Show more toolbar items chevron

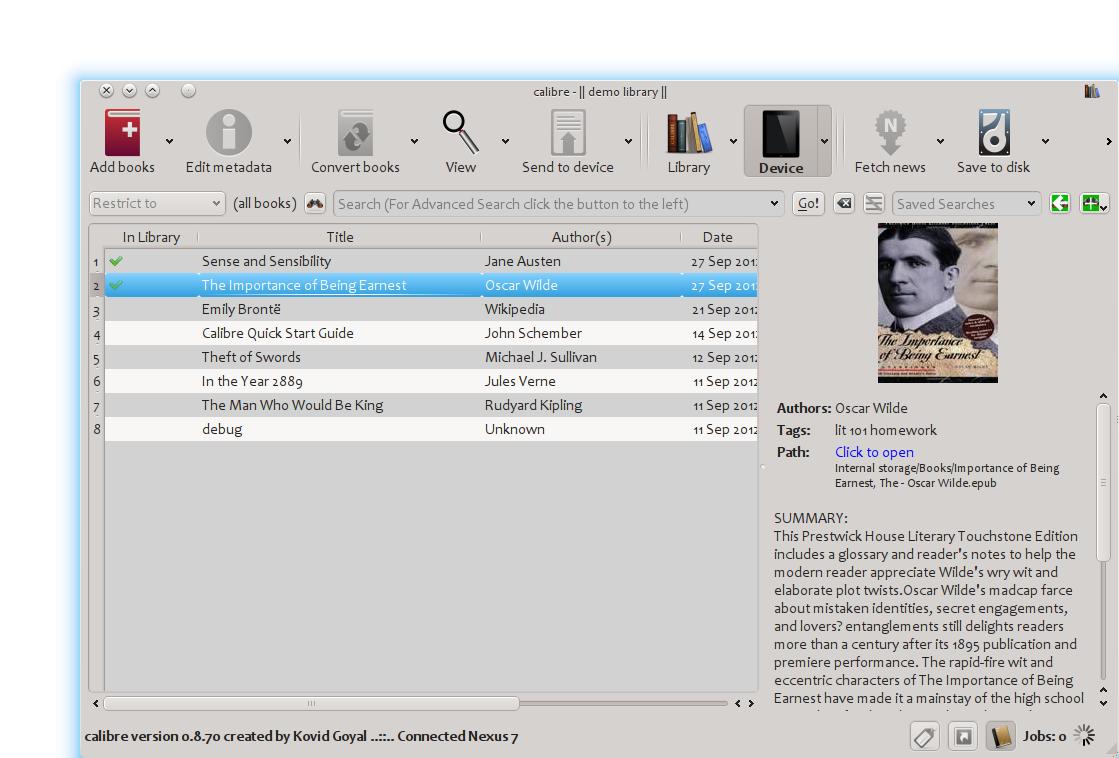coord(1108,141)
